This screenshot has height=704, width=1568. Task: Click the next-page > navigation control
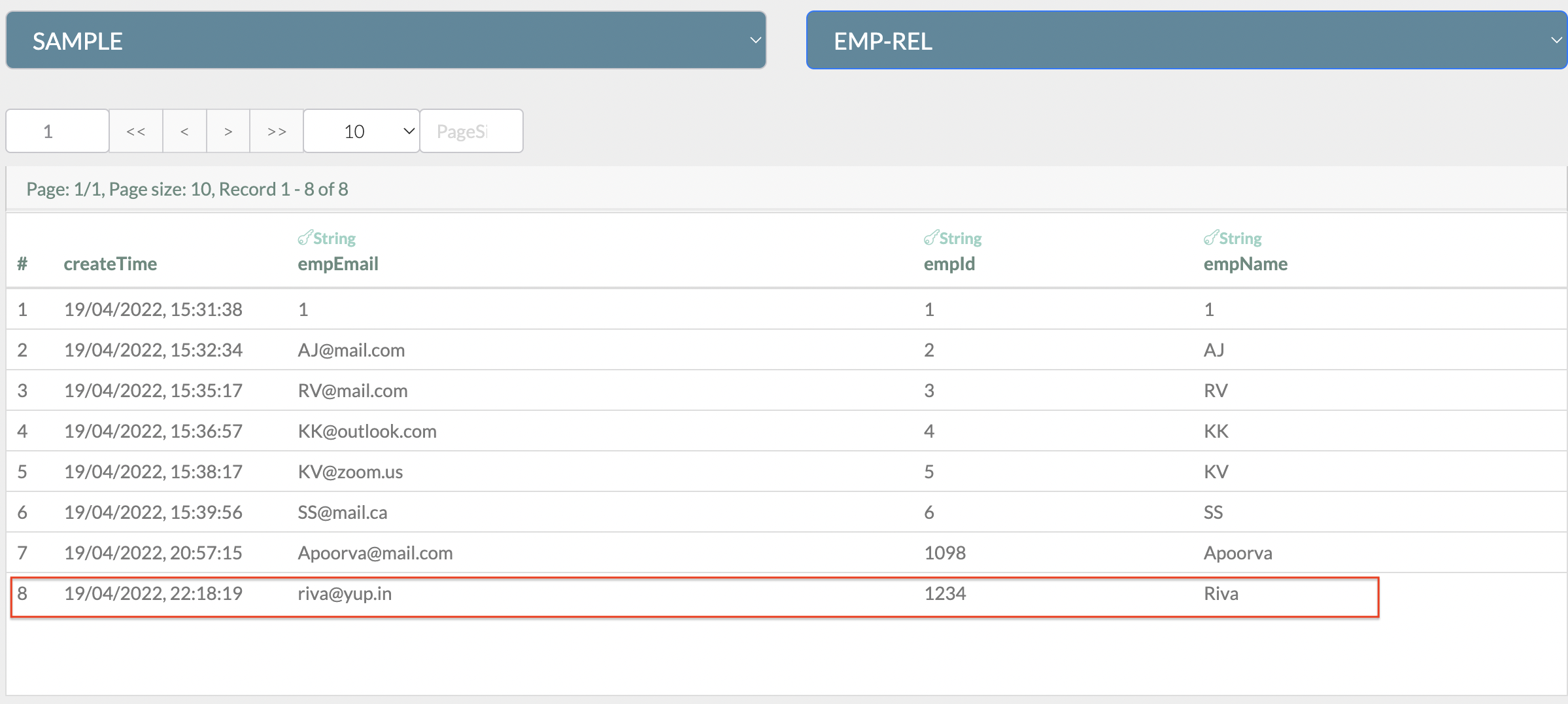228,131
